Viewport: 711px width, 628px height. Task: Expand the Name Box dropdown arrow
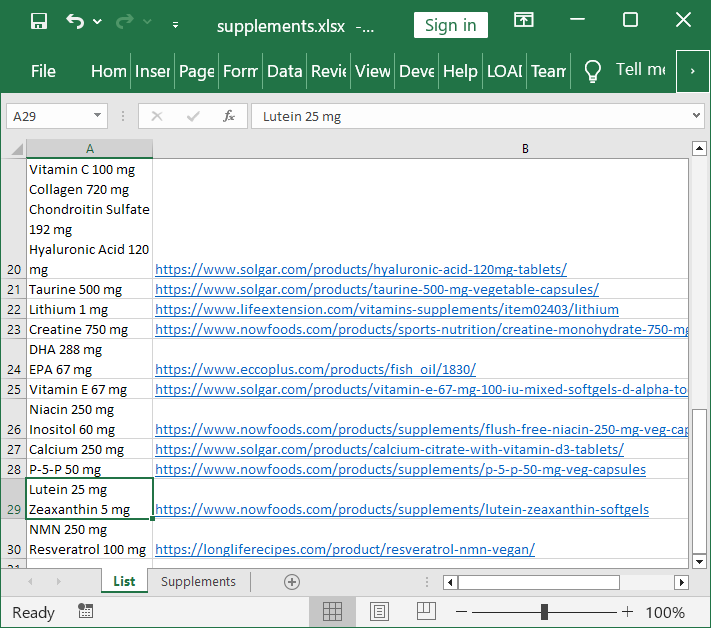click(x=97, y=116)
